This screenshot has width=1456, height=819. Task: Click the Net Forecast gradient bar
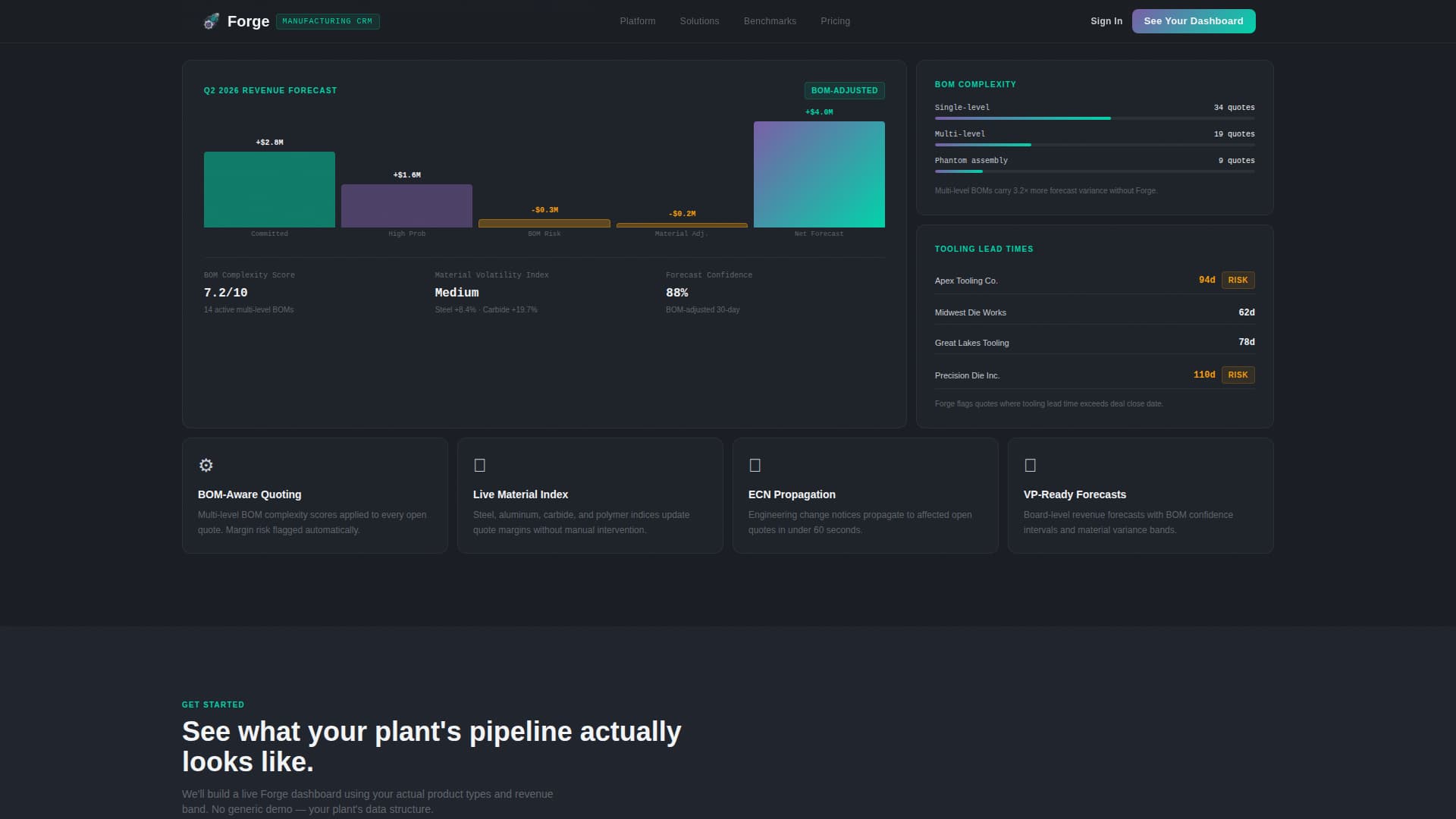(x=819, y=174)
